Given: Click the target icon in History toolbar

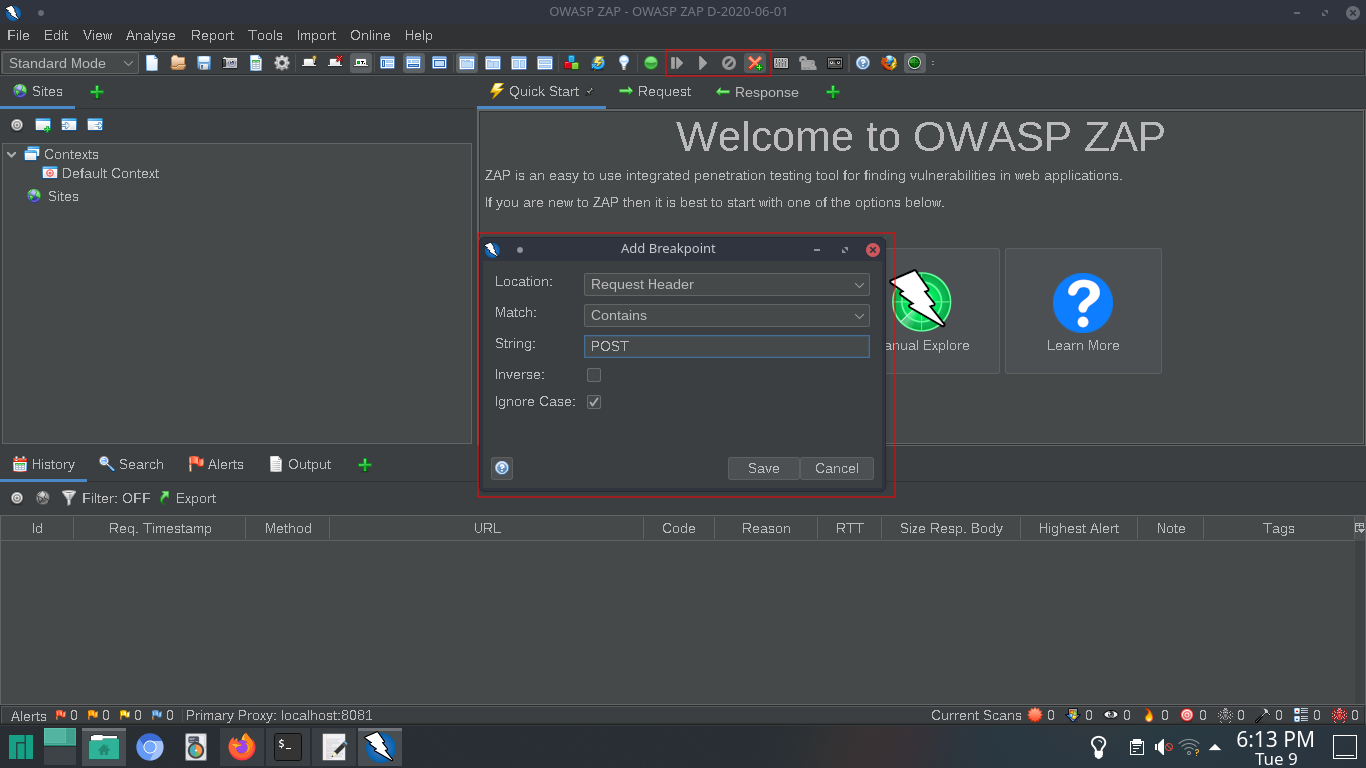Looking at the screenshot, I should coord(17,498).
